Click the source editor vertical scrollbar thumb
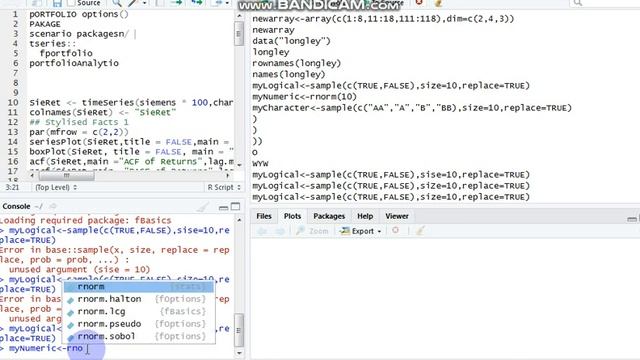 (x=238, y=34)
